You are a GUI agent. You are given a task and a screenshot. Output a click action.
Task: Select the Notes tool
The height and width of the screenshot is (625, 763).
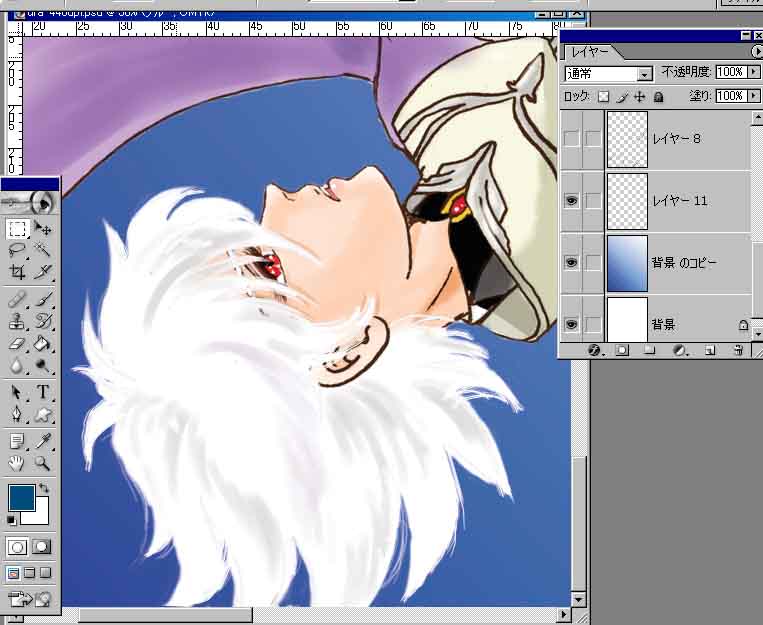[x=17, y=441]
